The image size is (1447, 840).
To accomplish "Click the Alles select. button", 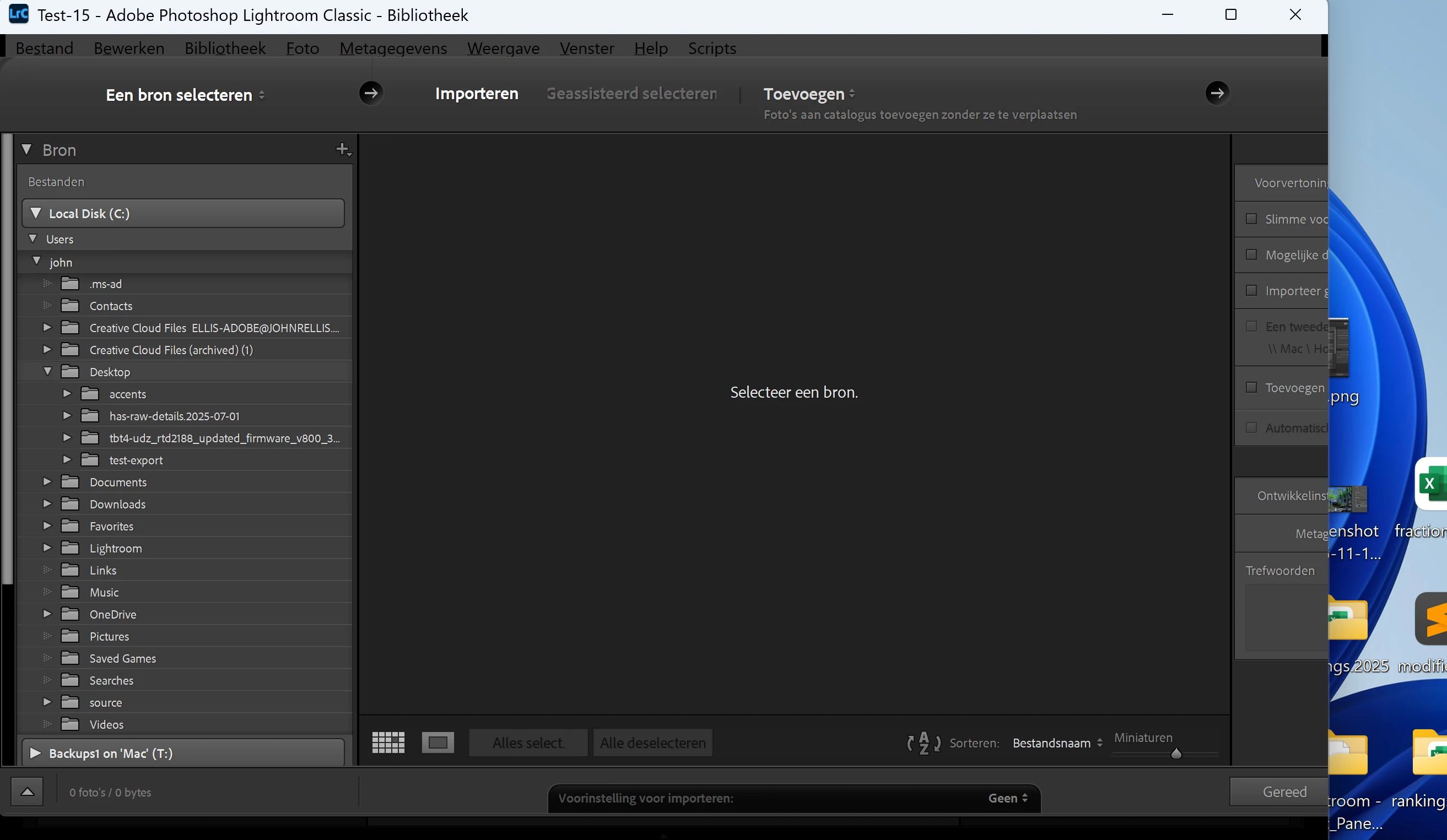I will 528,743.
